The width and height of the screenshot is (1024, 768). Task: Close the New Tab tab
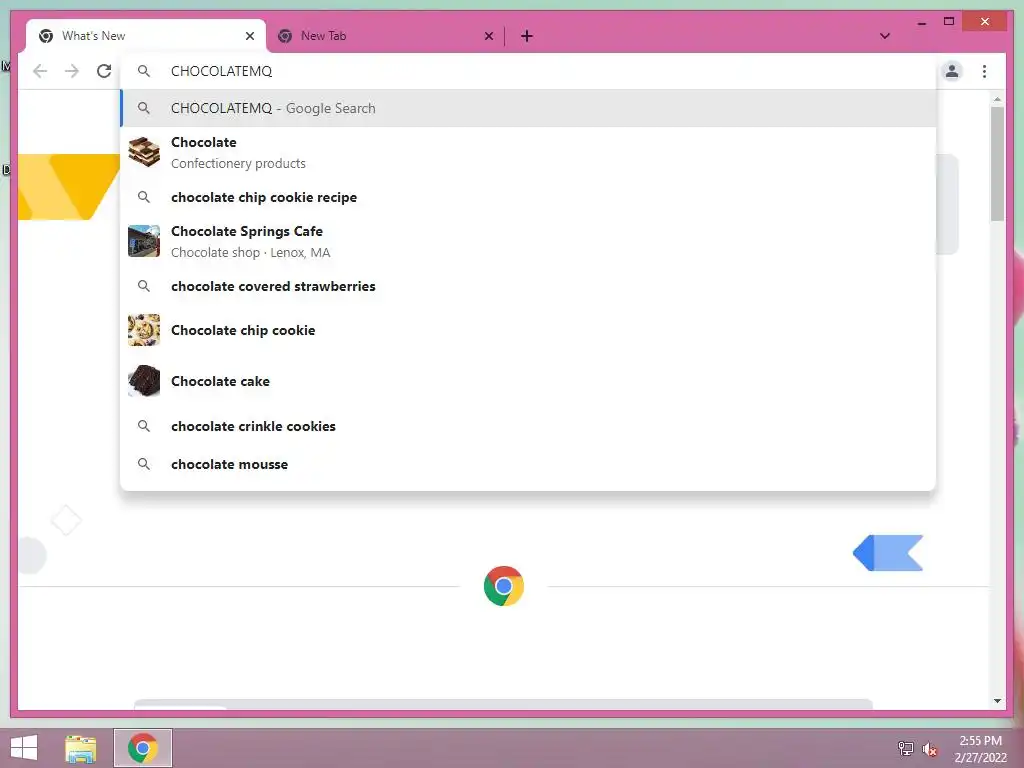488,36
